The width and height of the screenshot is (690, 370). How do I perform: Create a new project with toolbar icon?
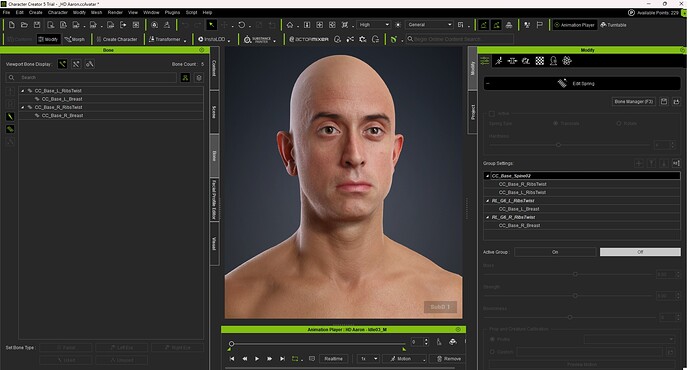[11, 25]
